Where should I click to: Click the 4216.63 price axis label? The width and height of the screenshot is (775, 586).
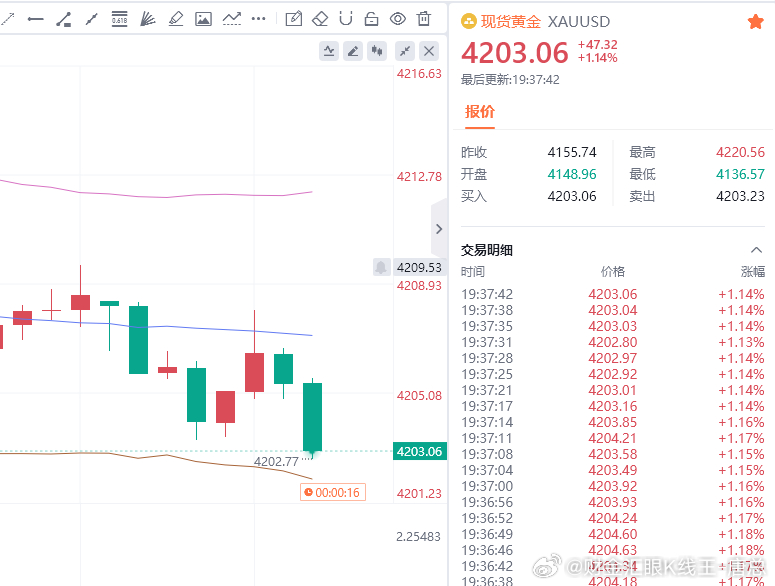(x=419, y=74)
